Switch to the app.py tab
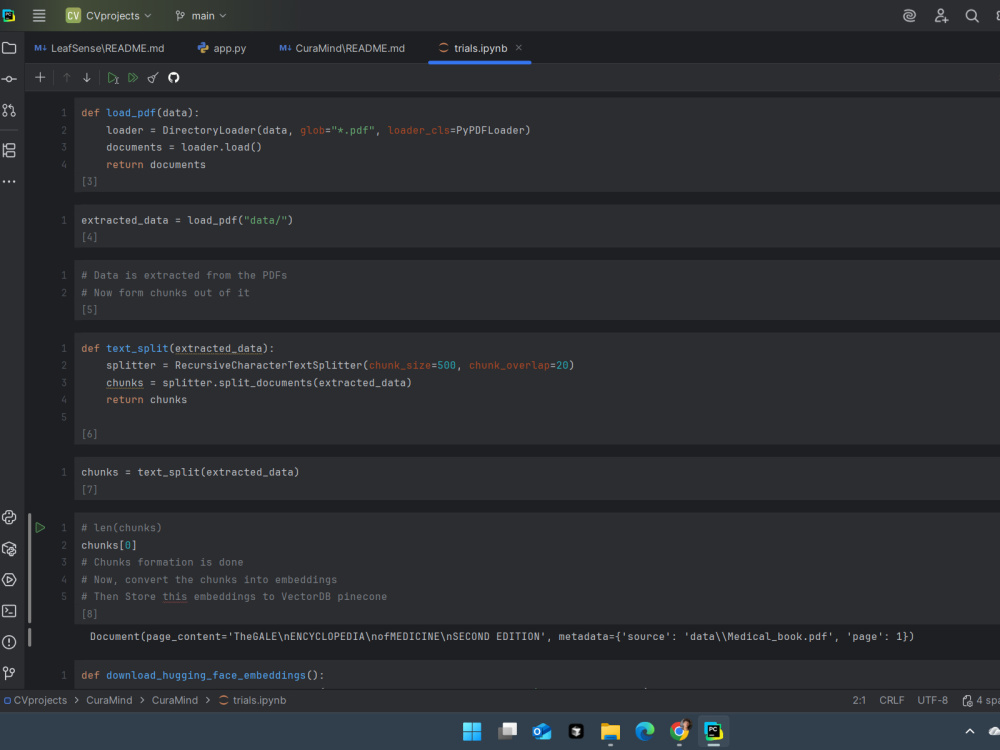1000x750 pixels. pos(222,48)
